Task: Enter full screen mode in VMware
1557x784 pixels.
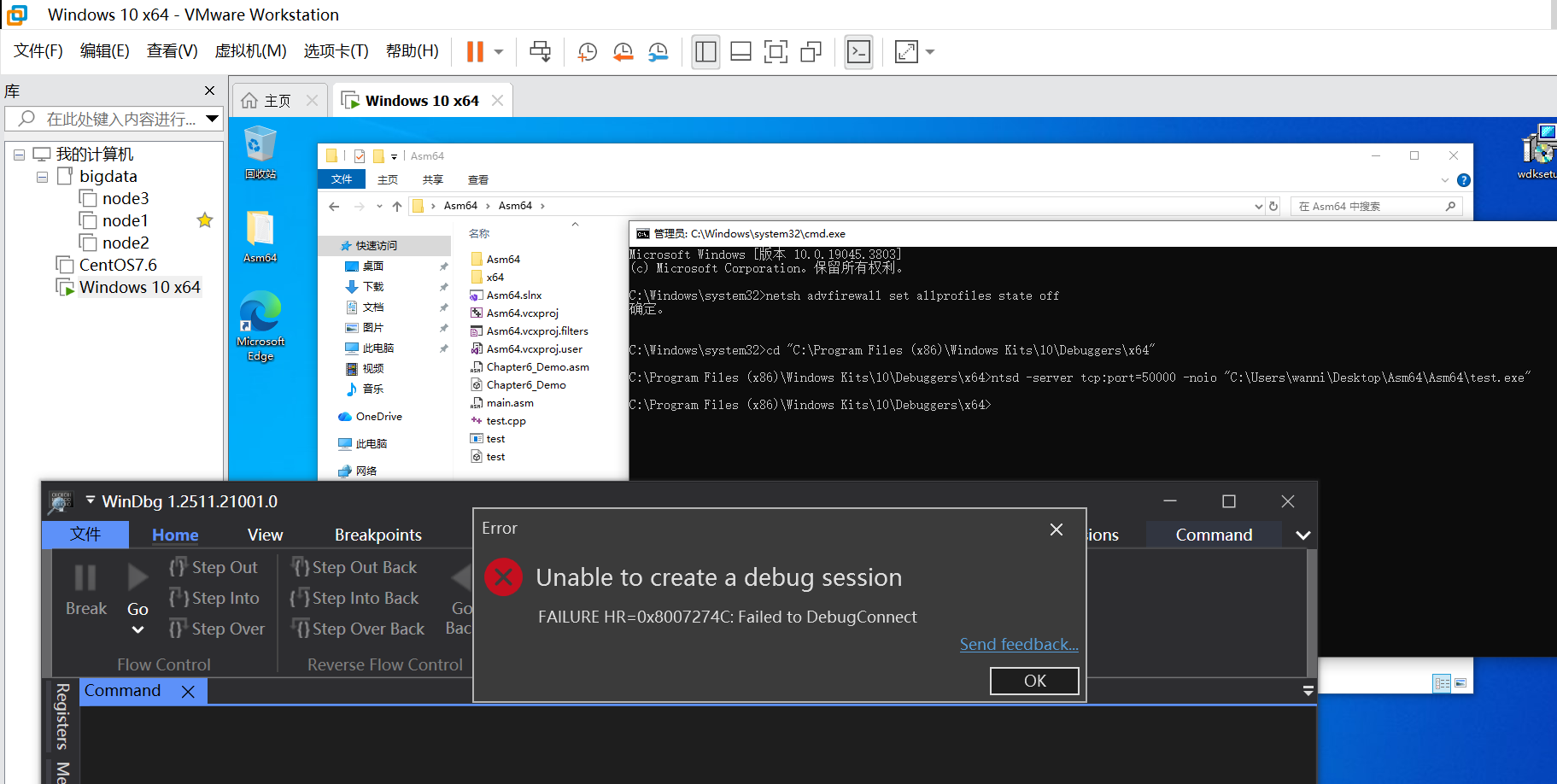Action: point(776,52)
